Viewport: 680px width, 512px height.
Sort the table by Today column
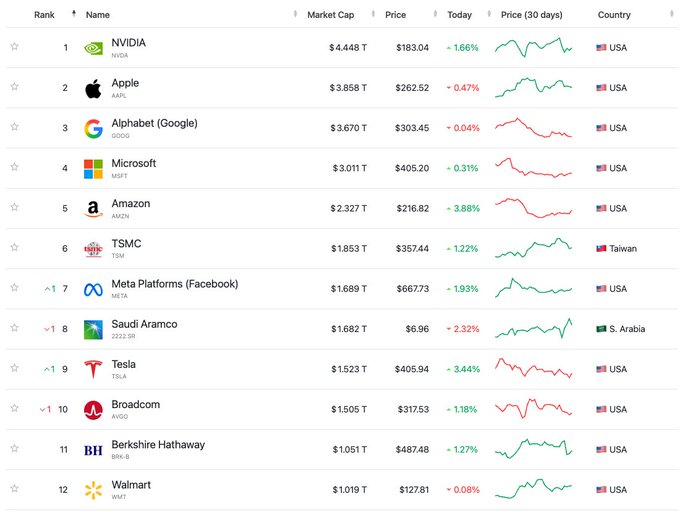[459, 15]
